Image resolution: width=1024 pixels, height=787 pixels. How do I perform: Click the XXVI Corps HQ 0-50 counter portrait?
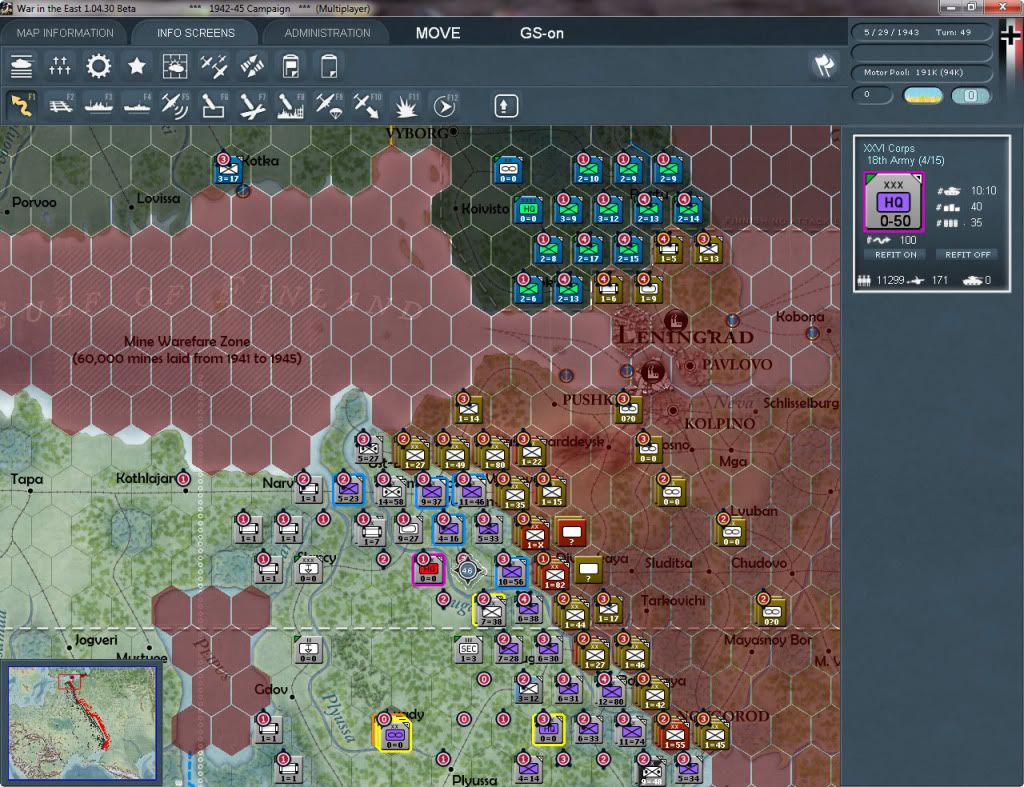click(894, 202)
